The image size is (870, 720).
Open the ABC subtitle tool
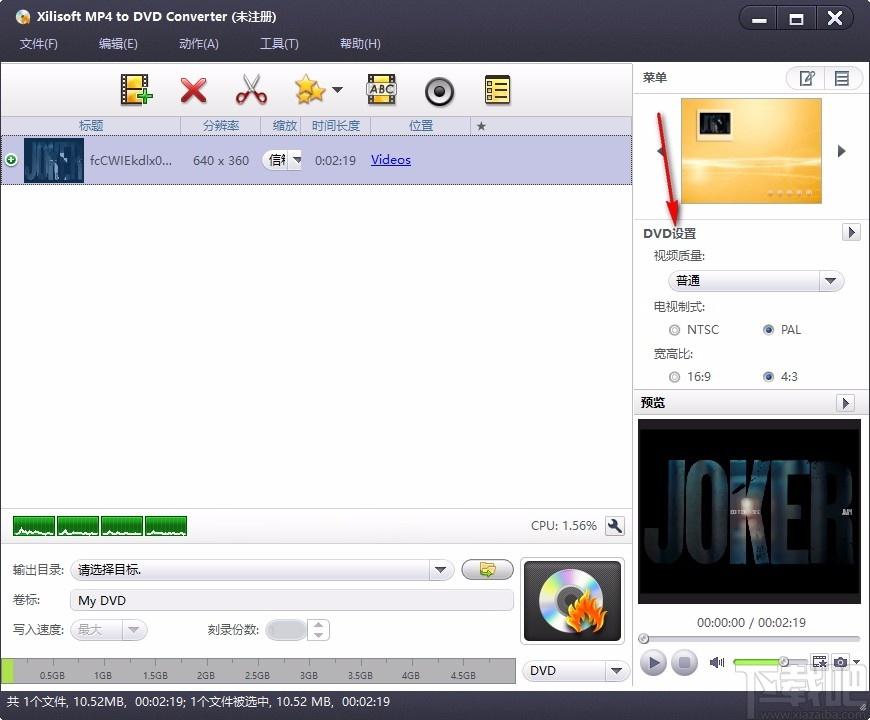(382, 90)
